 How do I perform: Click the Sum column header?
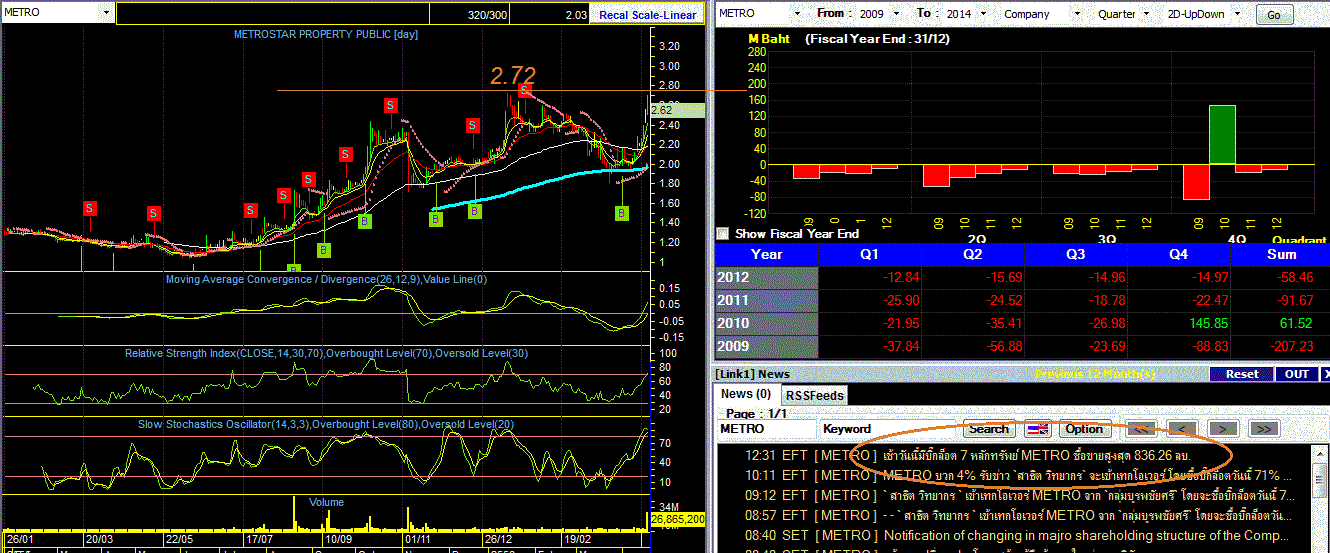1281,254
